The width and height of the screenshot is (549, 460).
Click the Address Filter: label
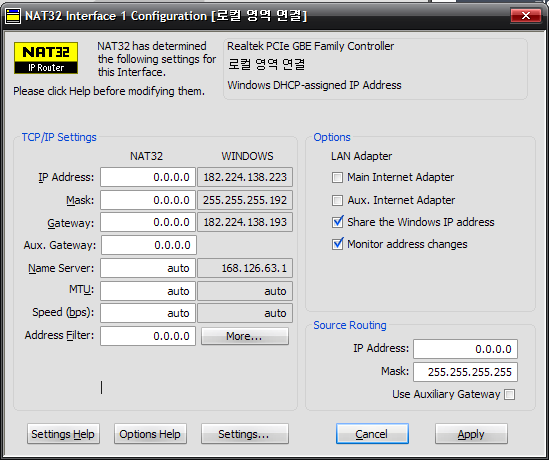[x=60, y=335]
